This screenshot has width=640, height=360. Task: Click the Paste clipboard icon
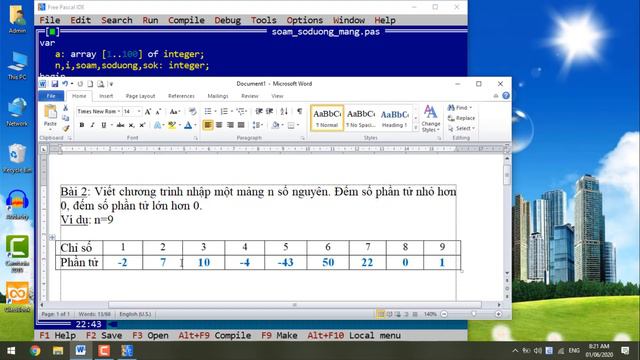(x=50, y=111)
